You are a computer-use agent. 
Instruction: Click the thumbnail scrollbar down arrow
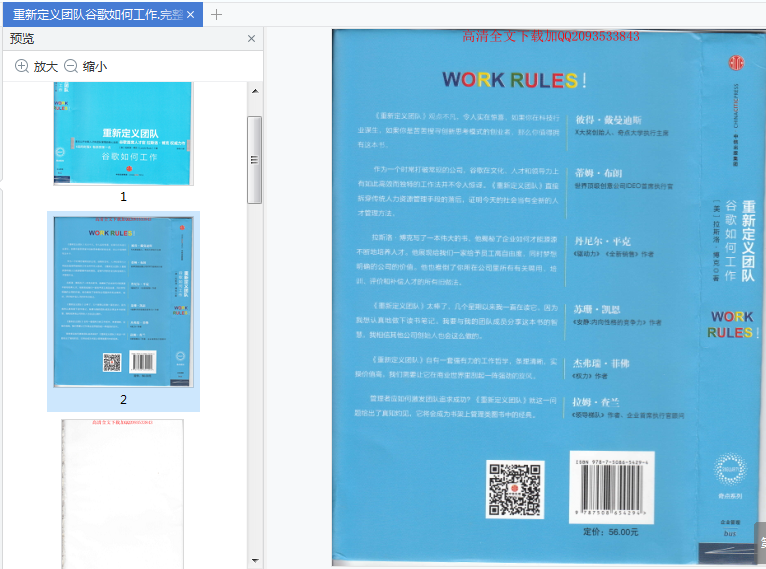click(x=255, y=560)
